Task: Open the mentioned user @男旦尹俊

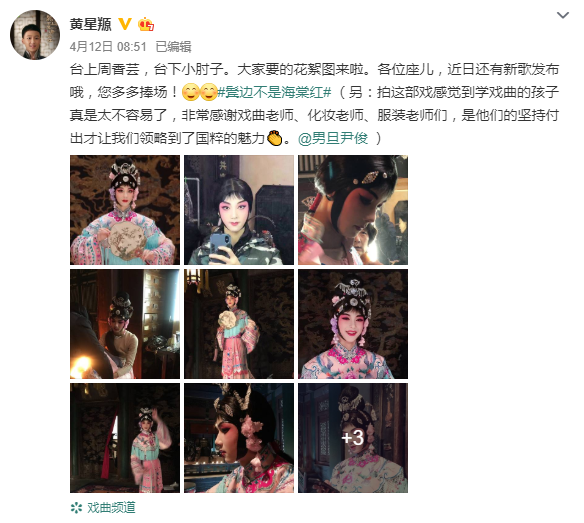Action: click(x=333, y=138)
